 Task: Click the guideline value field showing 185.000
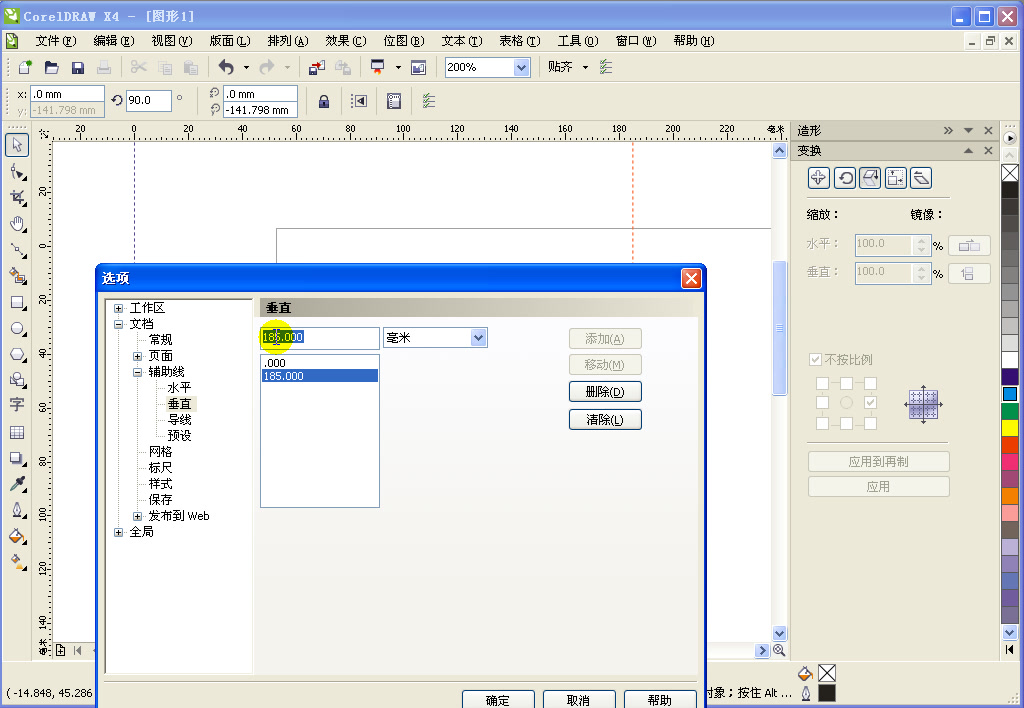pyautogui.click(x=319, y=338)
